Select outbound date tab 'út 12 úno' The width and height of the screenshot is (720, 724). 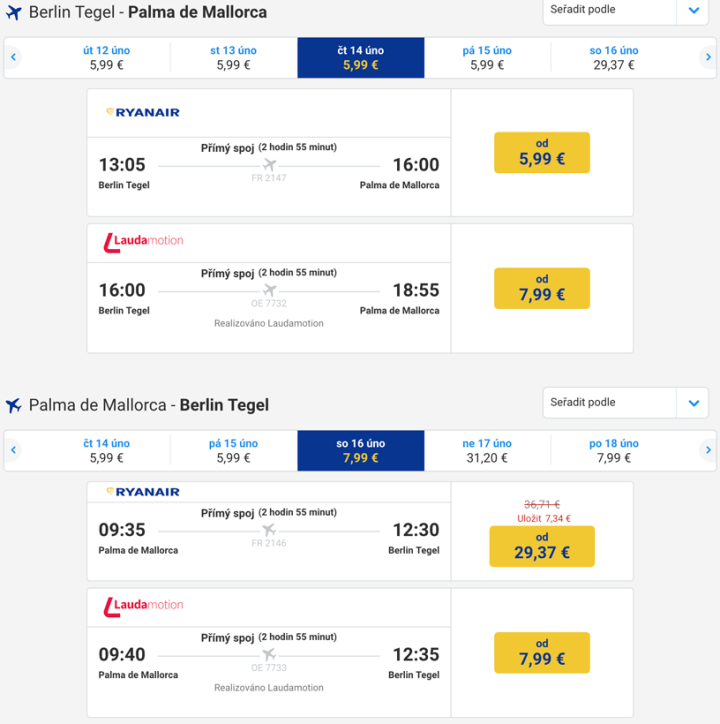(106, 58)
